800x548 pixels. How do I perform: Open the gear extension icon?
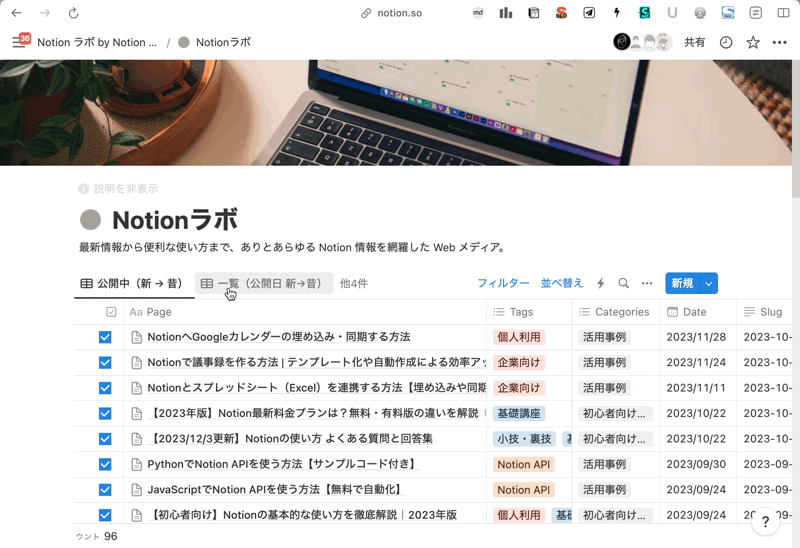click(x=700, y=13)
